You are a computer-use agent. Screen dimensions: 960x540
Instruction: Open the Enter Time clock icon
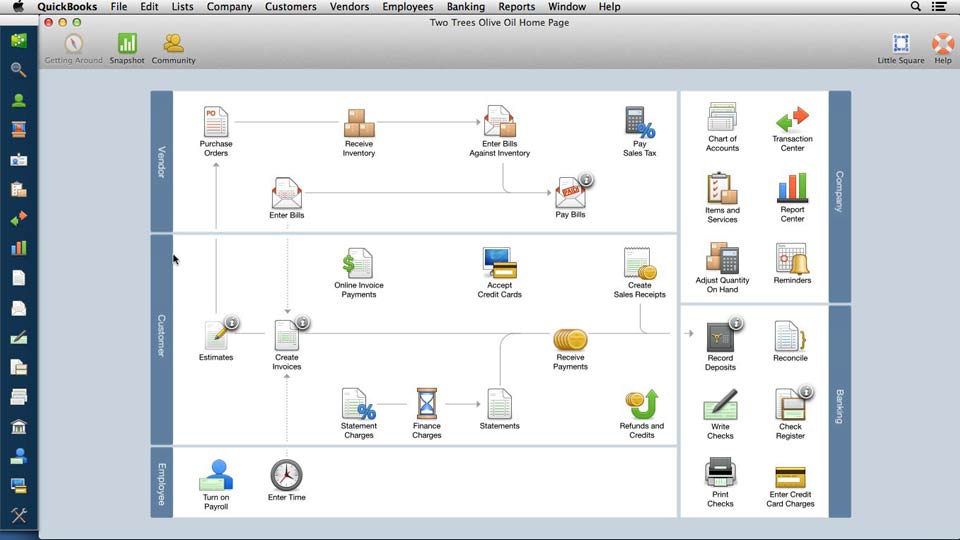287,474
